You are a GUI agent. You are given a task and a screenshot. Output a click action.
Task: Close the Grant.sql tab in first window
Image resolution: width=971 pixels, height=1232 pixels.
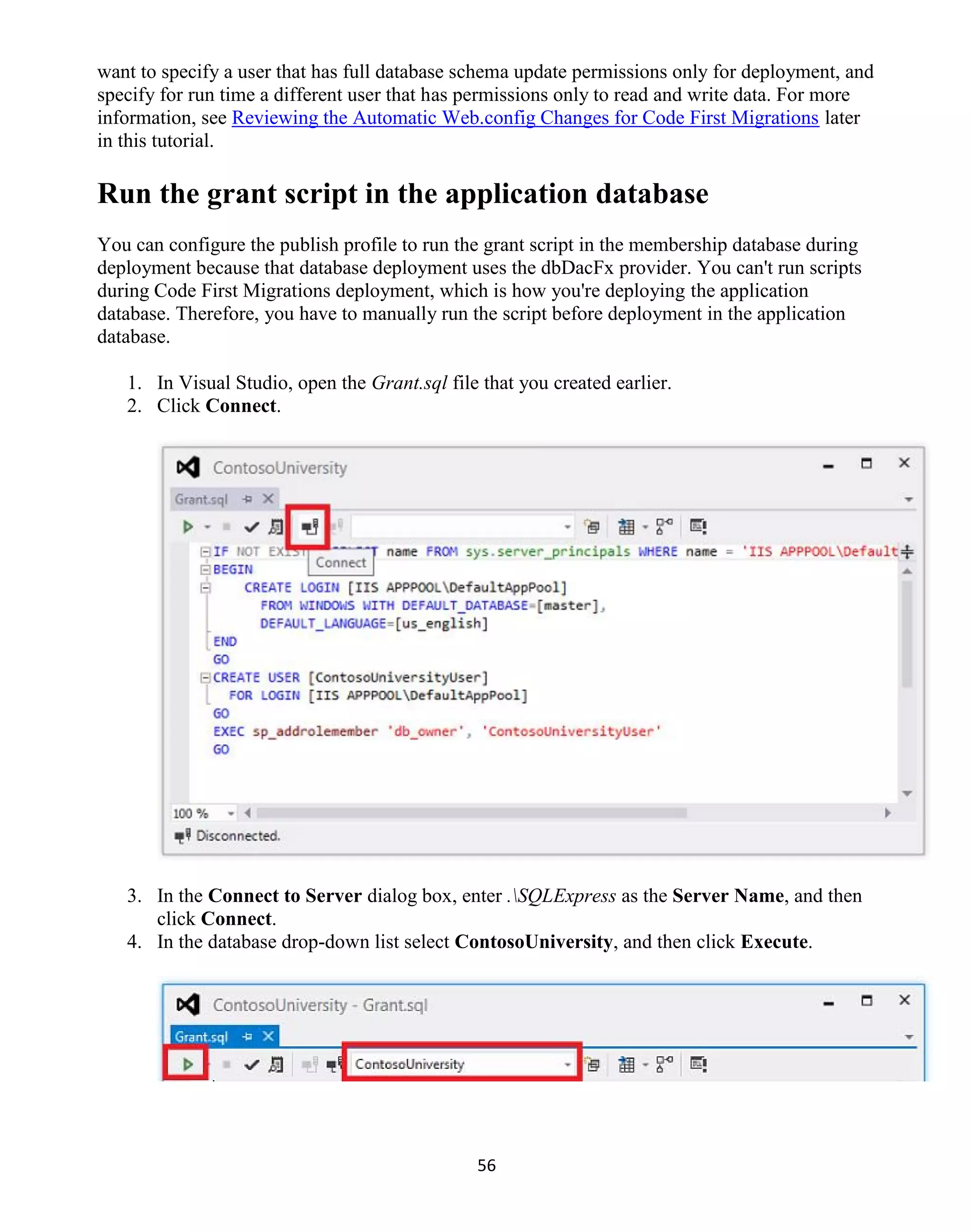point(268,498)
